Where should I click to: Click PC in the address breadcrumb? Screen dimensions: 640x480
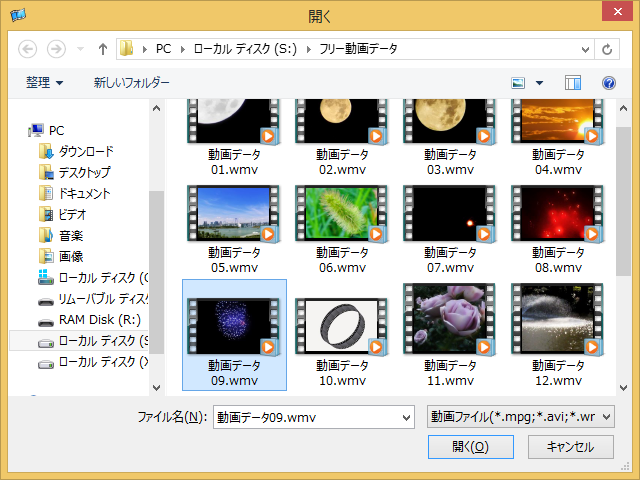pyautogui.click(x=164, y=49)
